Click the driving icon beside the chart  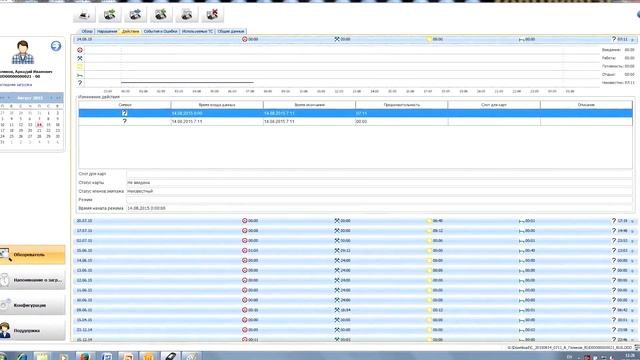[x=80, y=50]
